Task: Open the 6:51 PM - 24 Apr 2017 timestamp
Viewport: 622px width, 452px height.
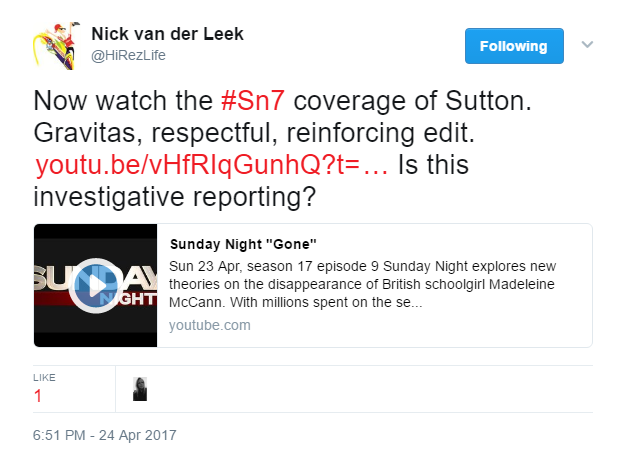Action: pos(105,435)
